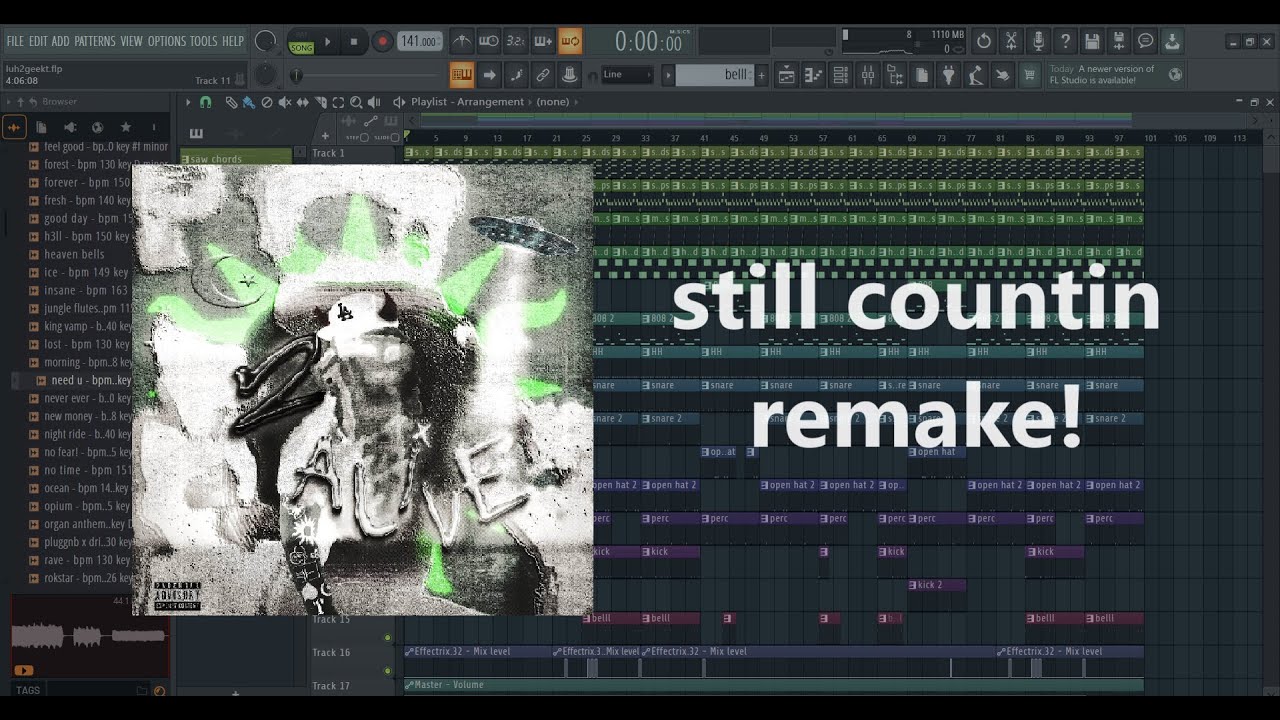Open the PATTERNS menu
1280x720 pixels.
[95, 41]
